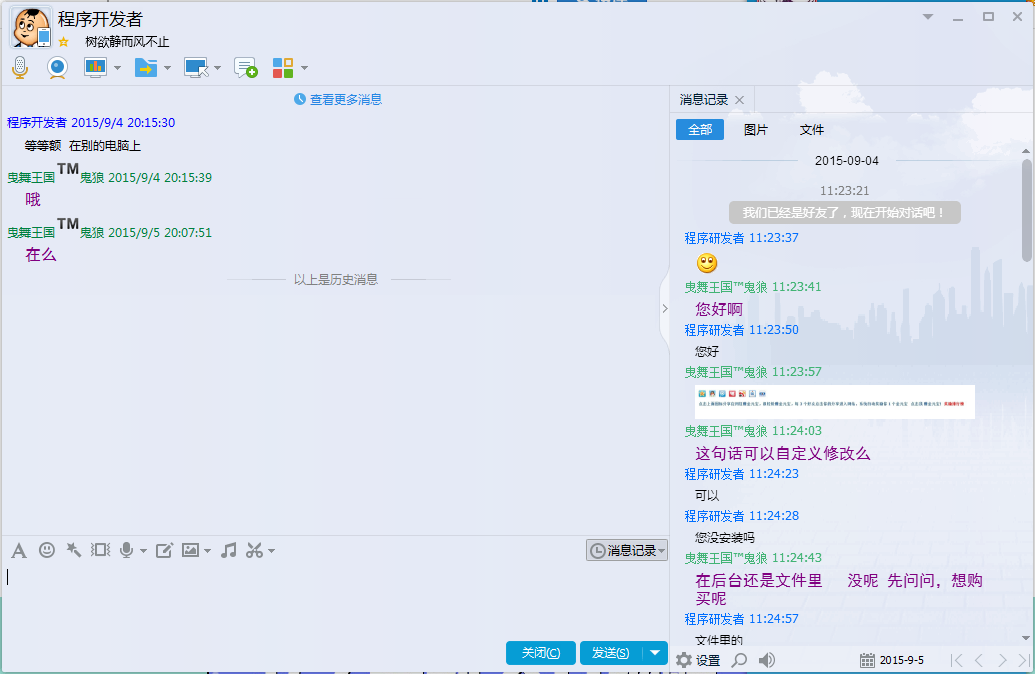1035x674 pixels.
Task: Send a window shake
Action: 100,550
